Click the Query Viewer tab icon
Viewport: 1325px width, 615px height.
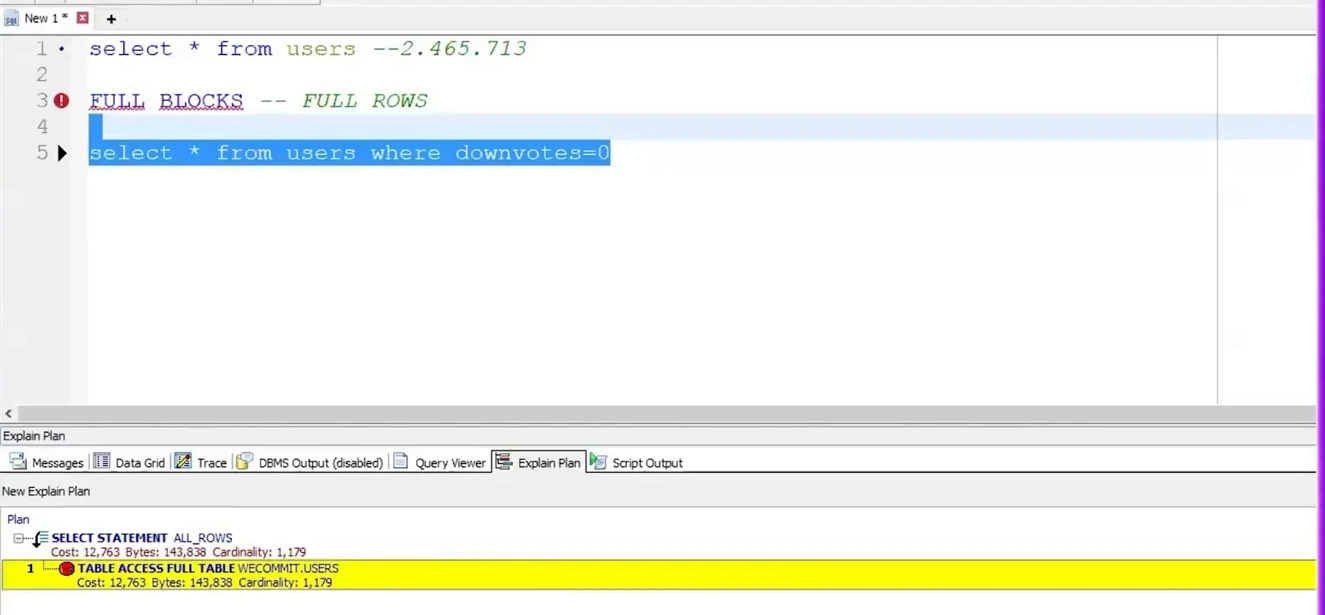[401, 461]
